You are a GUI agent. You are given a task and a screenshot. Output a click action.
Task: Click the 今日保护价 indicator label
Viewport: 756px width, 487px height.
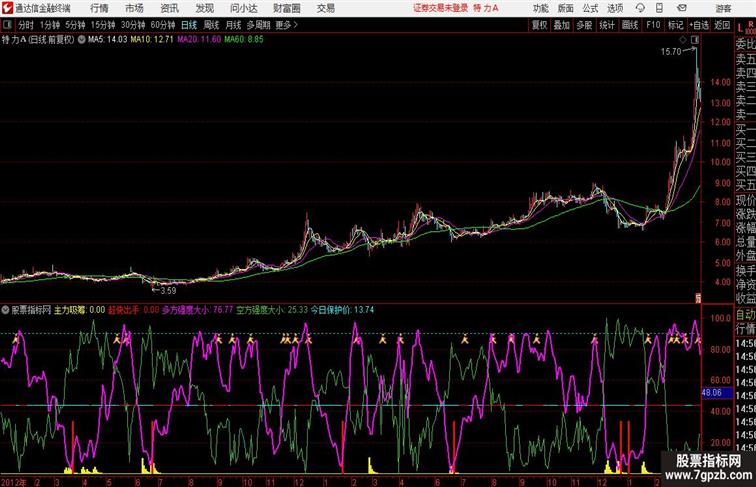331,310
